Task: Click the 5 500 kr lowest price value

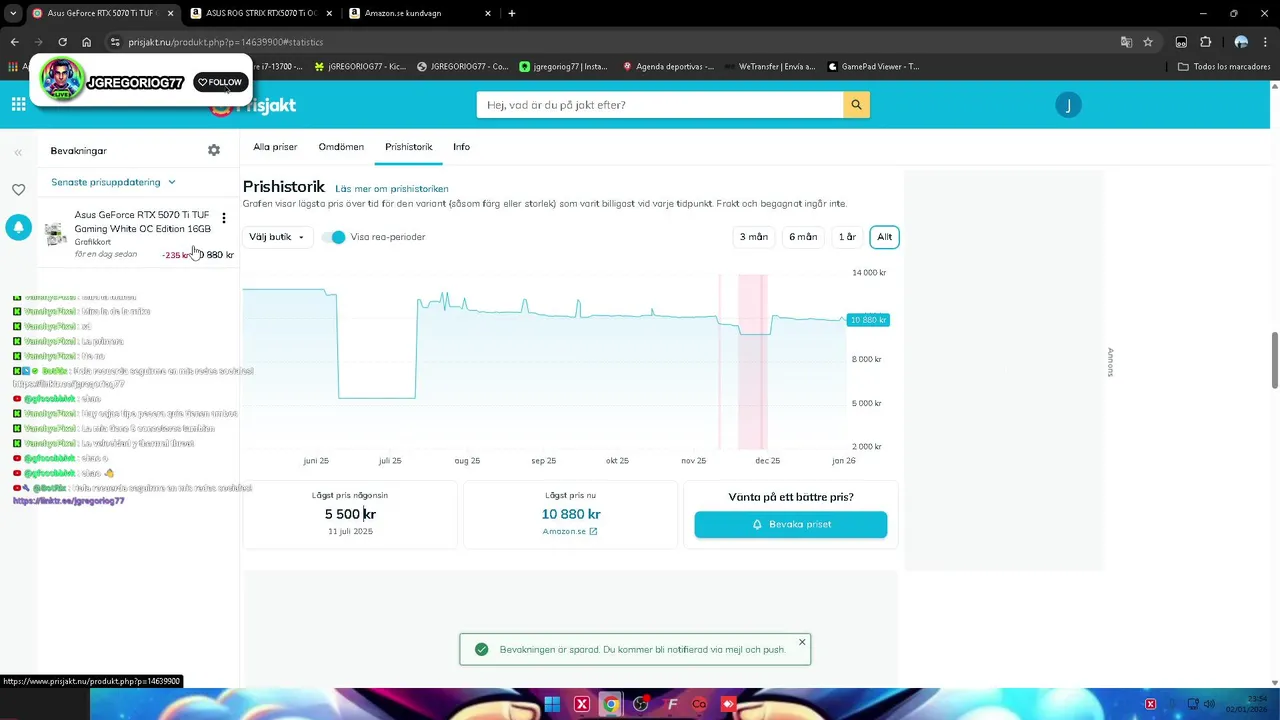Action: 350,514
